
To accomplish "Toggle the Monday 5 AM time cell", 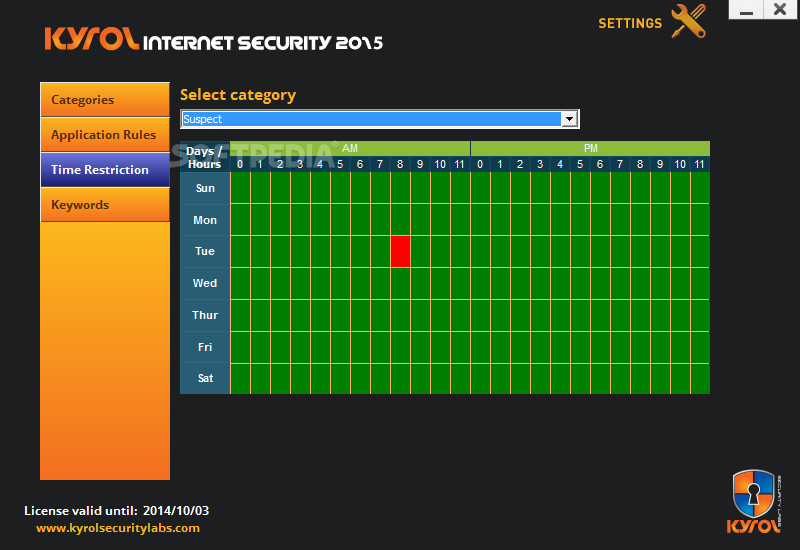I will (x=340, y=219).
